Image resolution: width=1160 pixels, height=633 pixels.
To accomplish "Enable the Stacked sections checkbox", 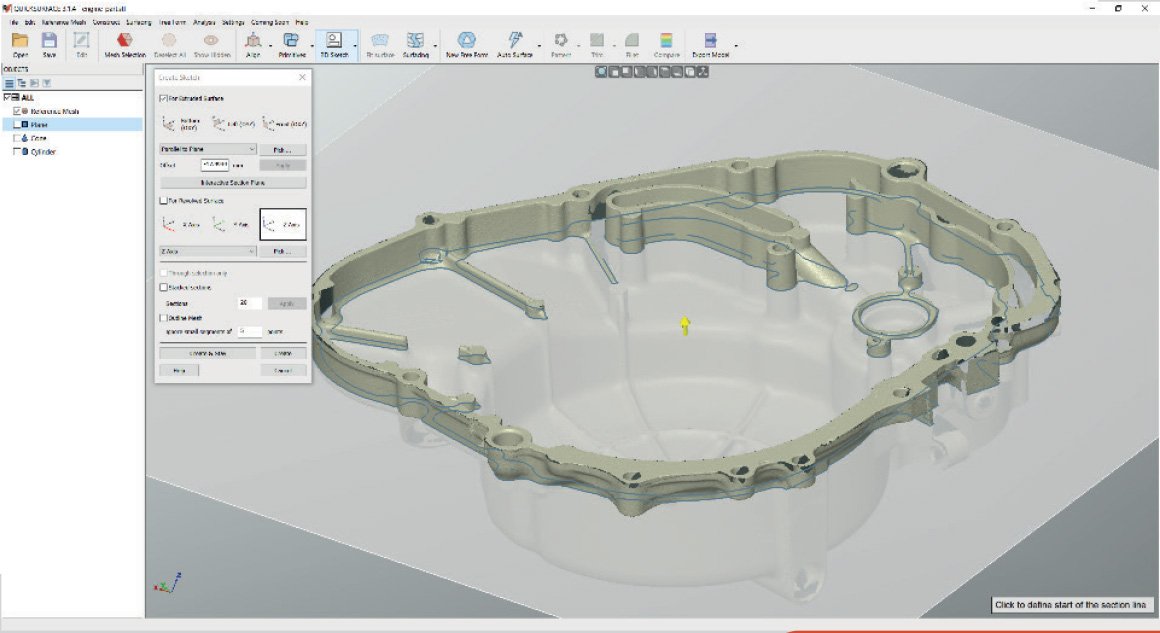I will click(163, 287).
